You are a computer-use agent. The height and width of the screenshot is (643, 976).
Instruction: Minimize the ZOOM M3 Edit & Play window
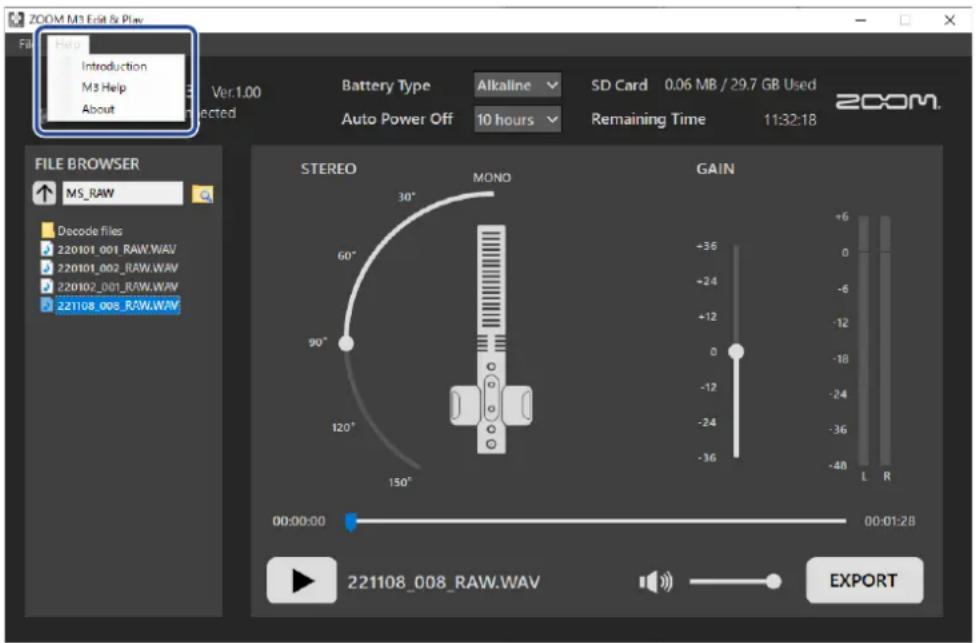[x=860, y=20]
